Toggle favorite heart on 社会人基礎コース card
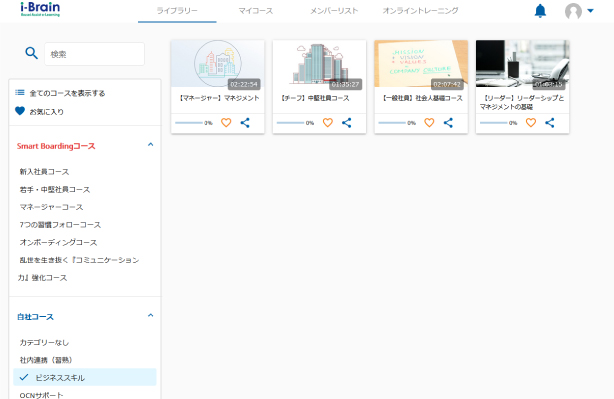Viewport: 614px width, 399px height. point(429,123)
